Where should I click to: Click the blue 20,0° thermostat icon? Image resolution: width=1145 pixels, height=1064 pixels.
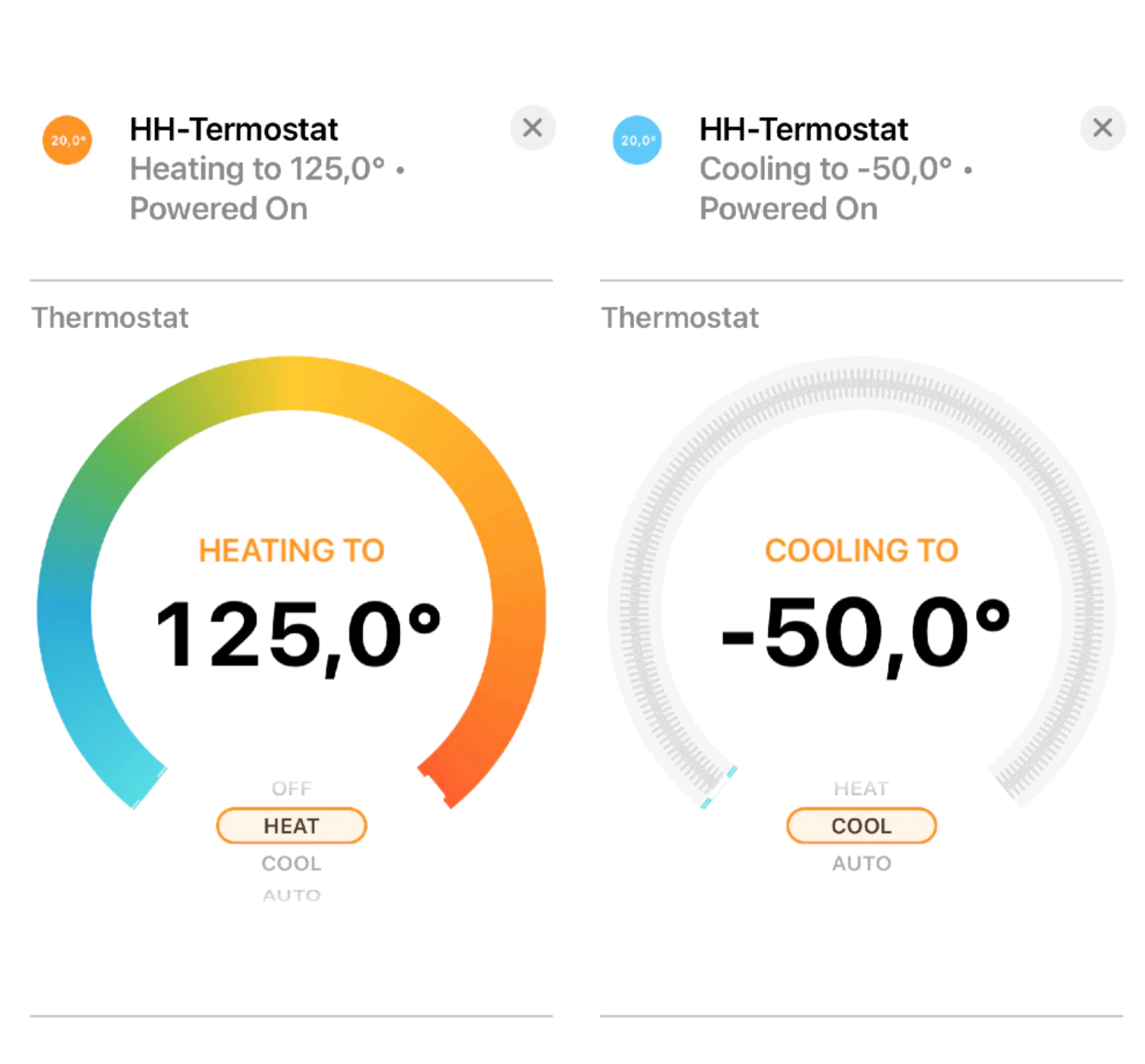(637, 140)
